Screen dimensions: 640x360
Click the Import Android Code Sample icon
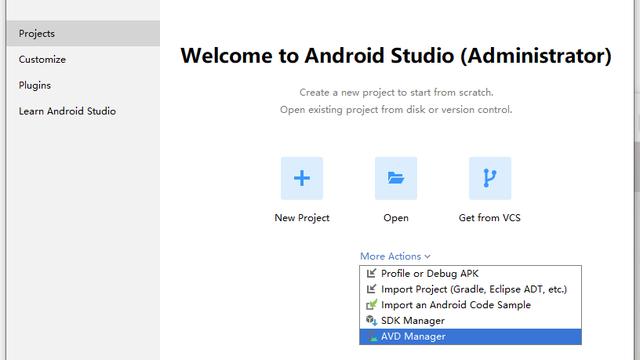point(371,304)
